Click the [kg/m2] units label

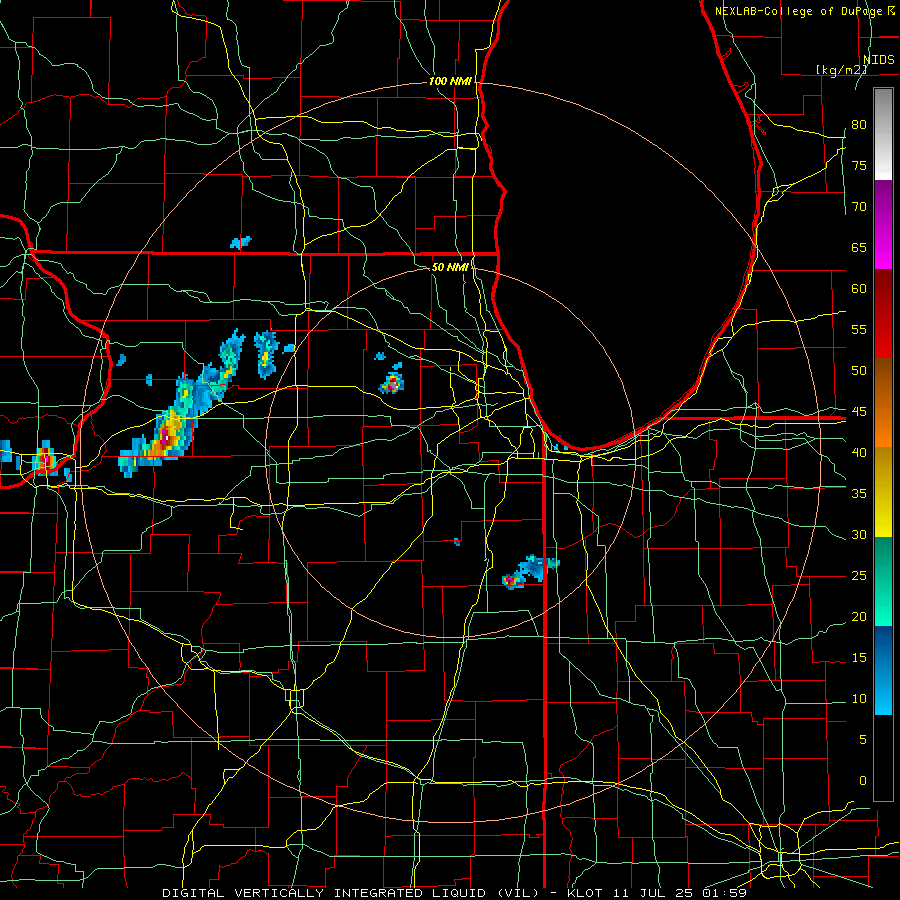coord(841,69)
